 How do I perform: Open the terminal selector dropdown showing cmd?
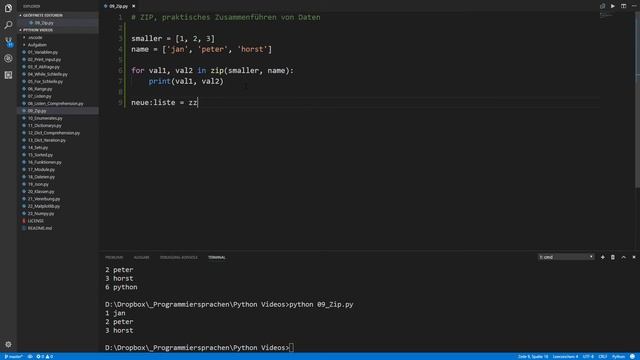tap(566, 257)
